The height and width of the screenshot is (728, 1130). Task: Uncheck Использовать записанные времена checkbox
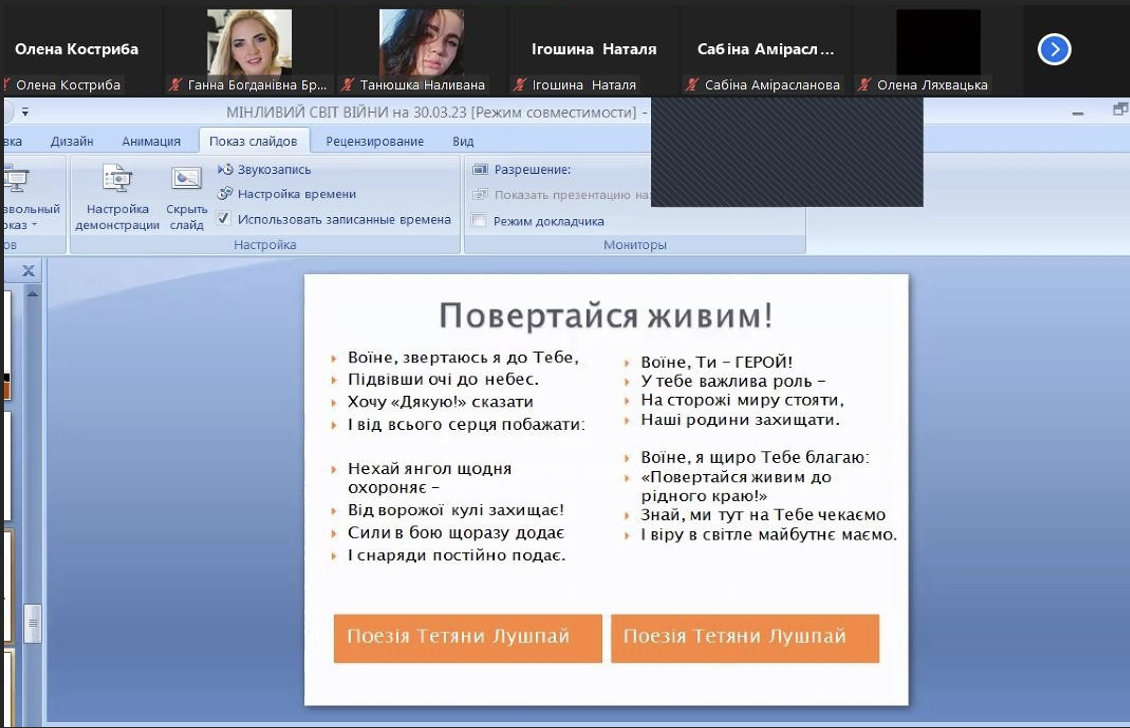pyautogui.click(x=224, y=219)
